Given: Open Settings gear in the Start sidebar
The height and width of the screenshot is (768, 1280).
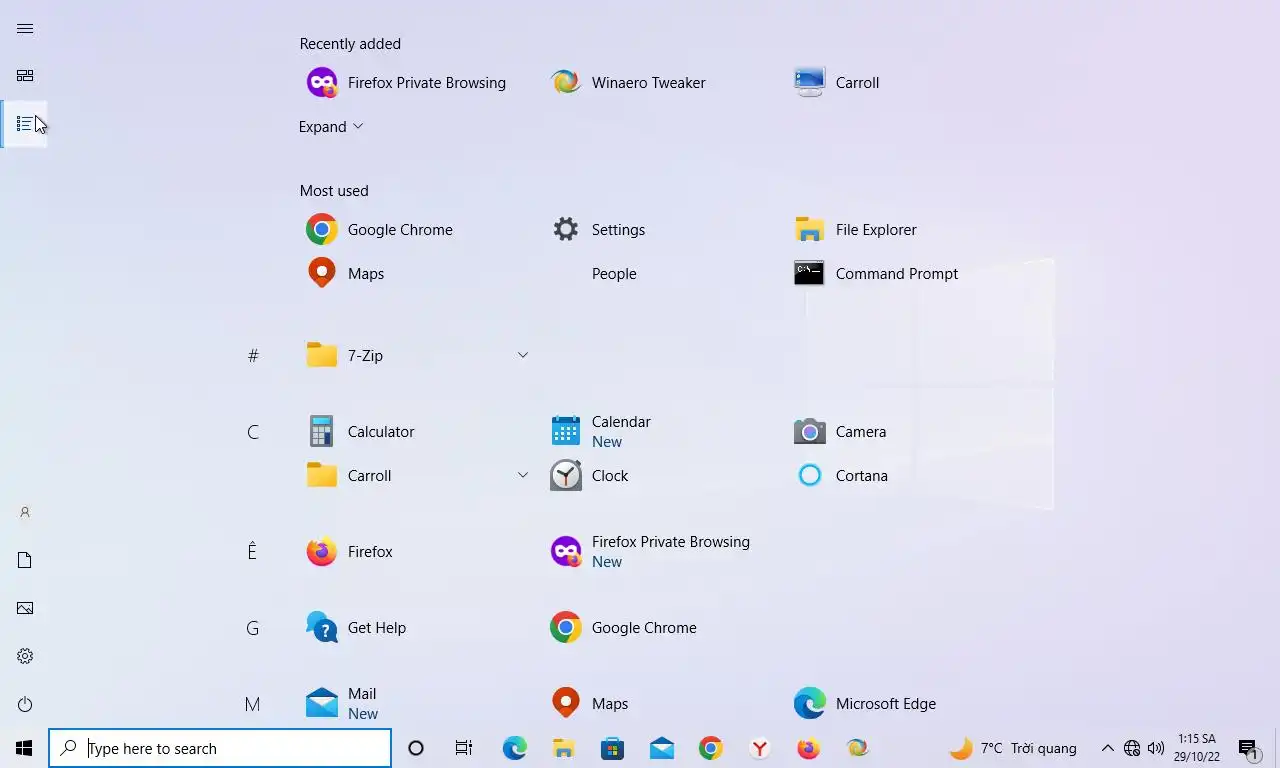Looking at the screenshot, I should pos(25,656).
